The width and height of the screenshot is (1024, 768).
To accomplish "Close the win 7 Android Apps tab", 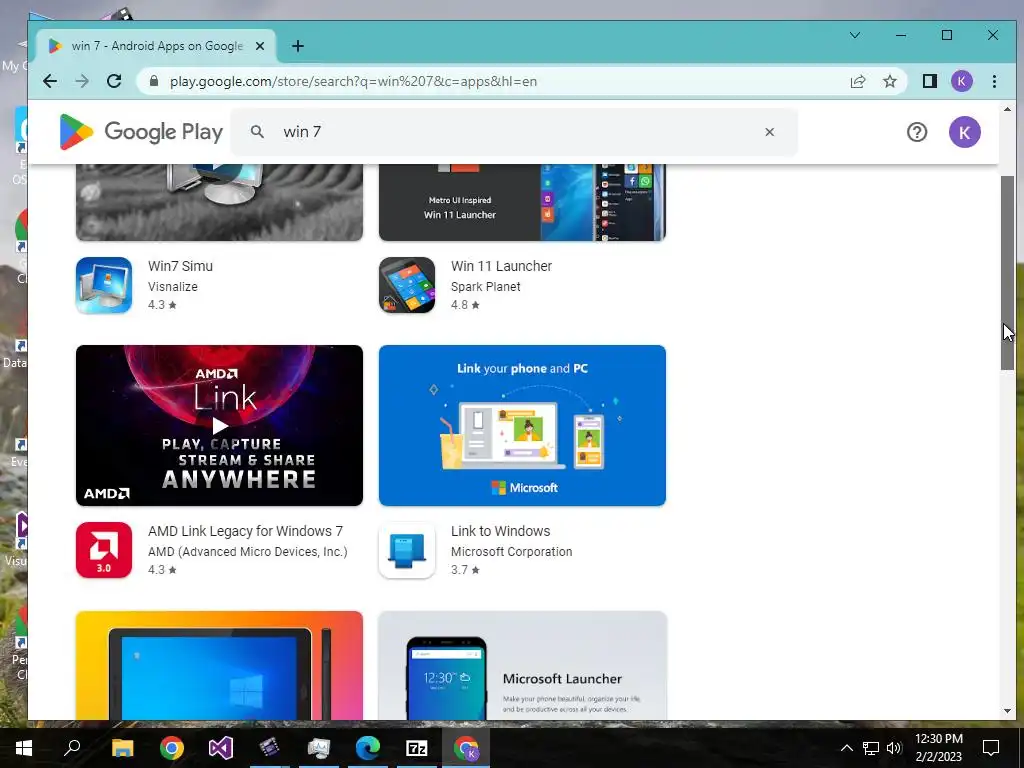I will (260, 46).
